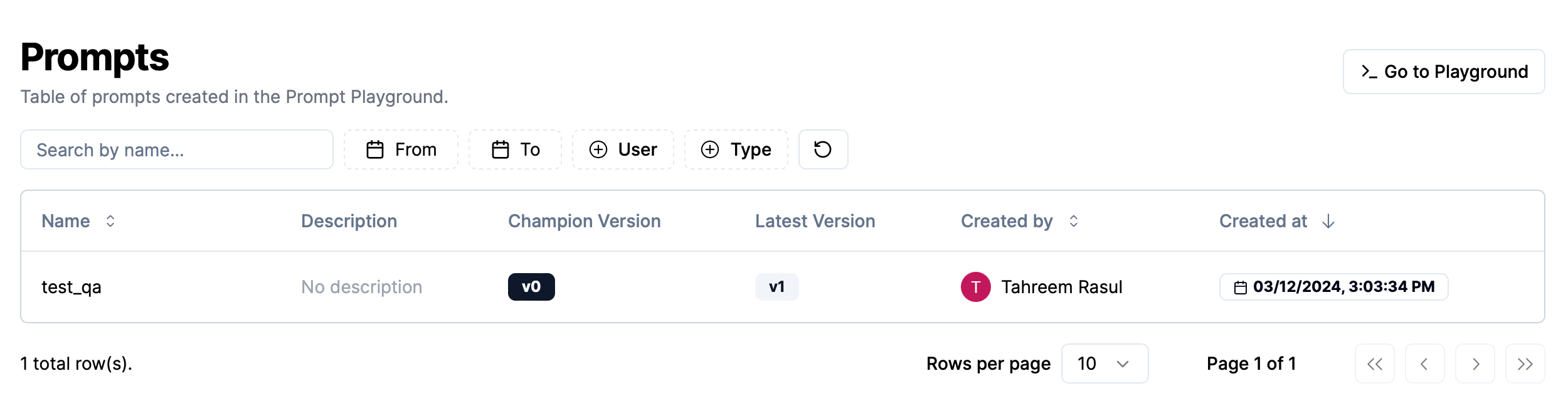
Task: Jump to the last page
Action: pos(1525,364)
